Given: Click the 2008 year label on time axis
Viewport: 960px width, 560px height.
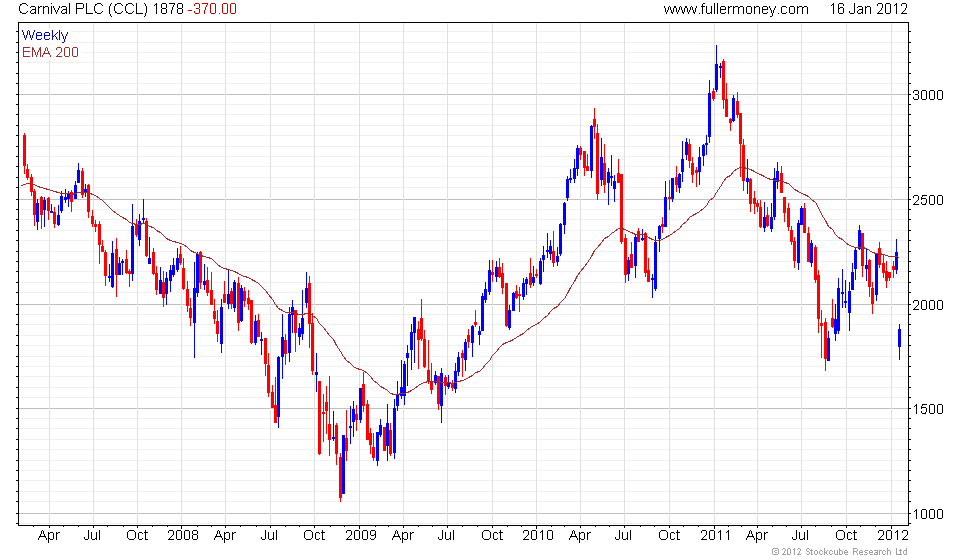Looking at the screenshot, I should click(x=182, y=535).
